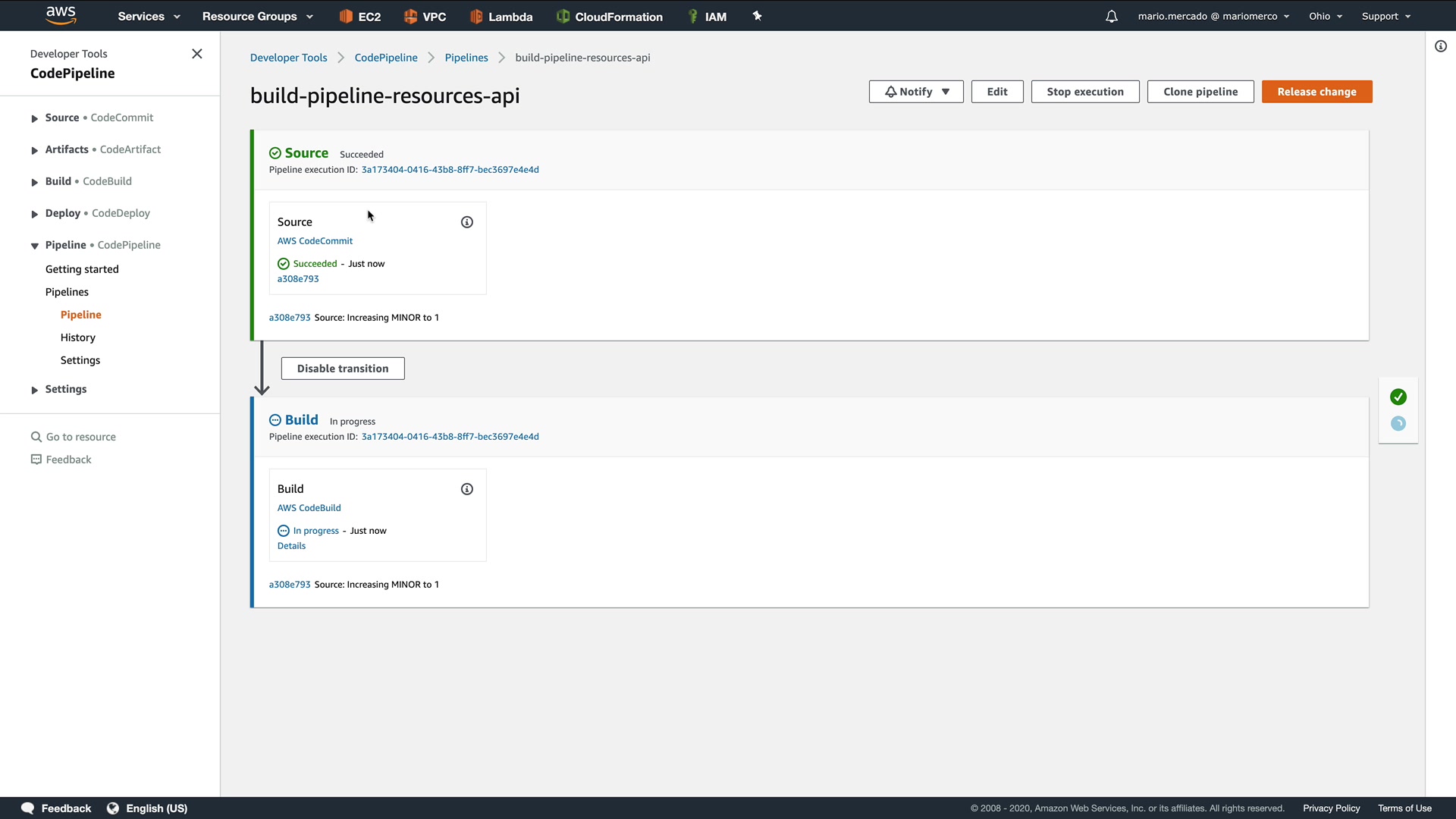This screenshot has width=1456, height=819.
Task: Open the Build stage Details link
Action: 291,546
